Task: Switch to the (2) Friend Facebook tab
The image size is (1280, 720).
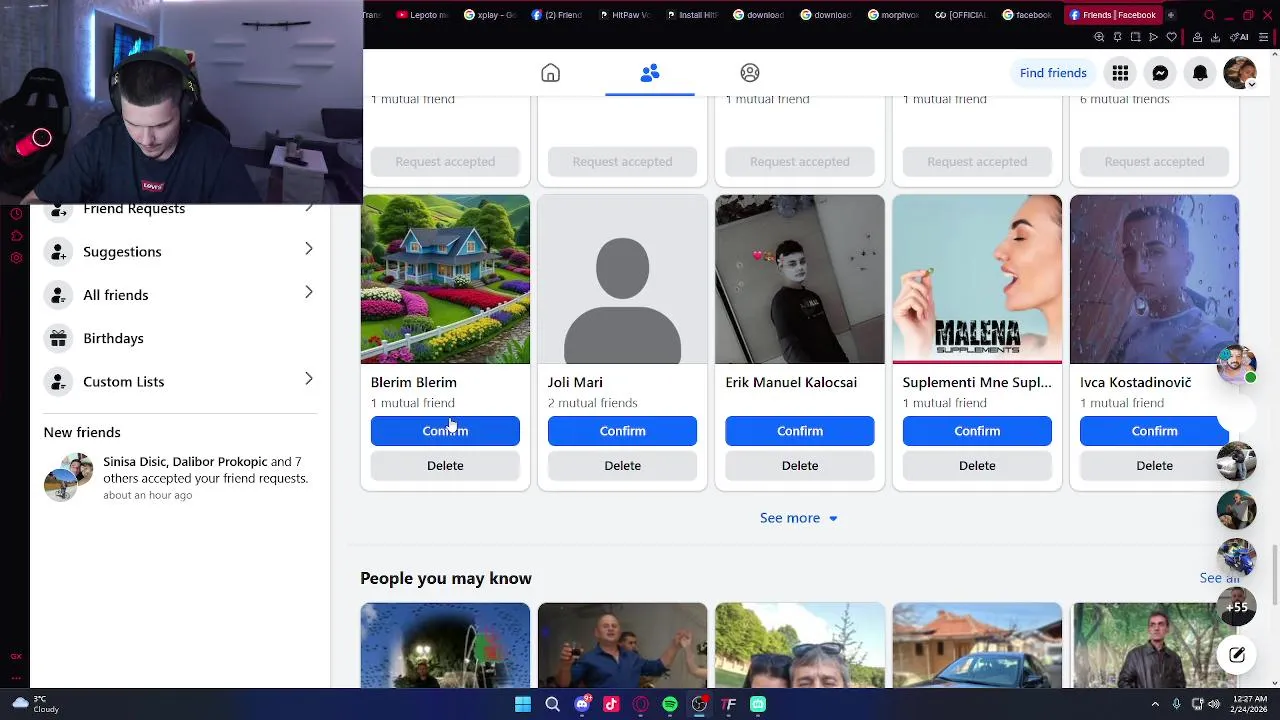Action: (557, 15)
